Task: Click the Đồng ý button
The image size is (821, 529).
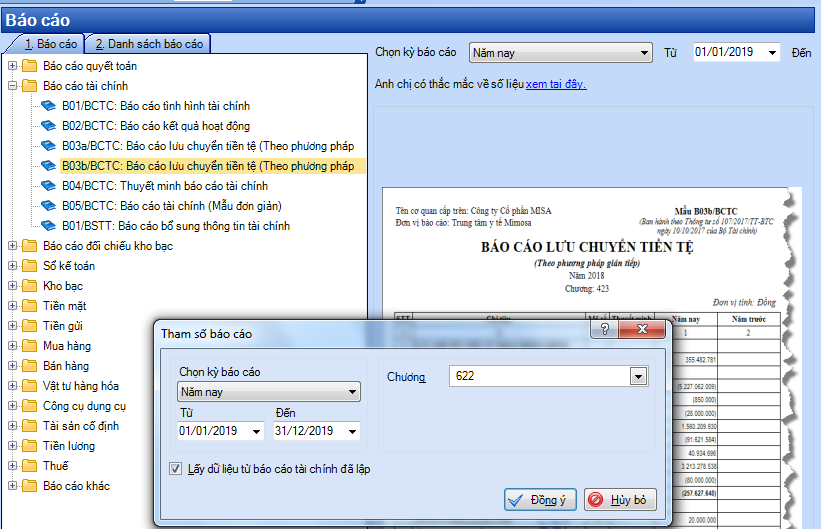Action: click(x=540, y=500)
